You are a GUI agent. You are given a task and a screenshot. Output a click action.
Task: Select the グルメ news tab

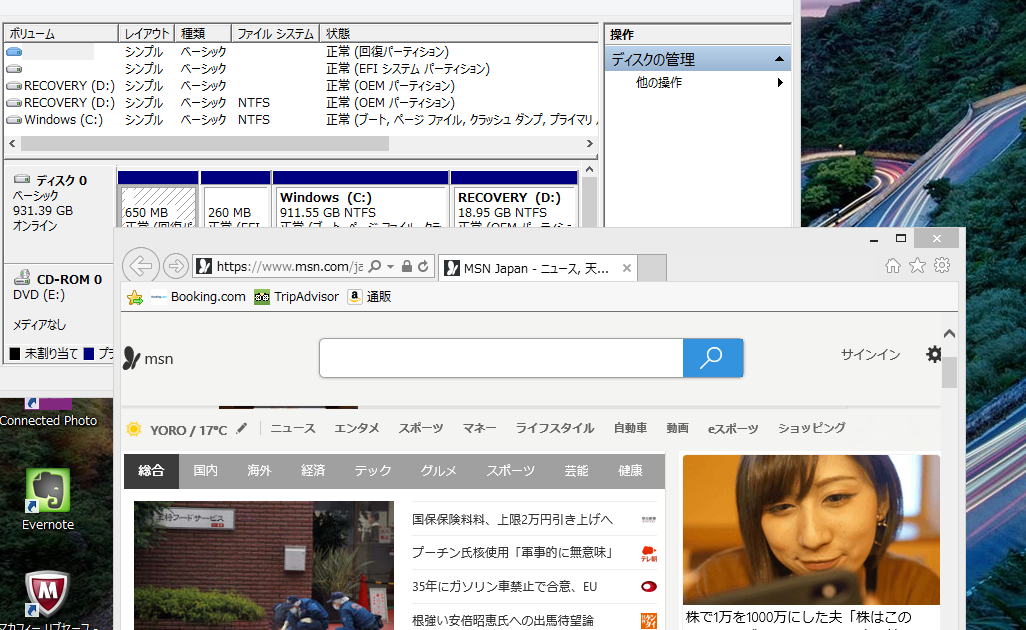438,470
